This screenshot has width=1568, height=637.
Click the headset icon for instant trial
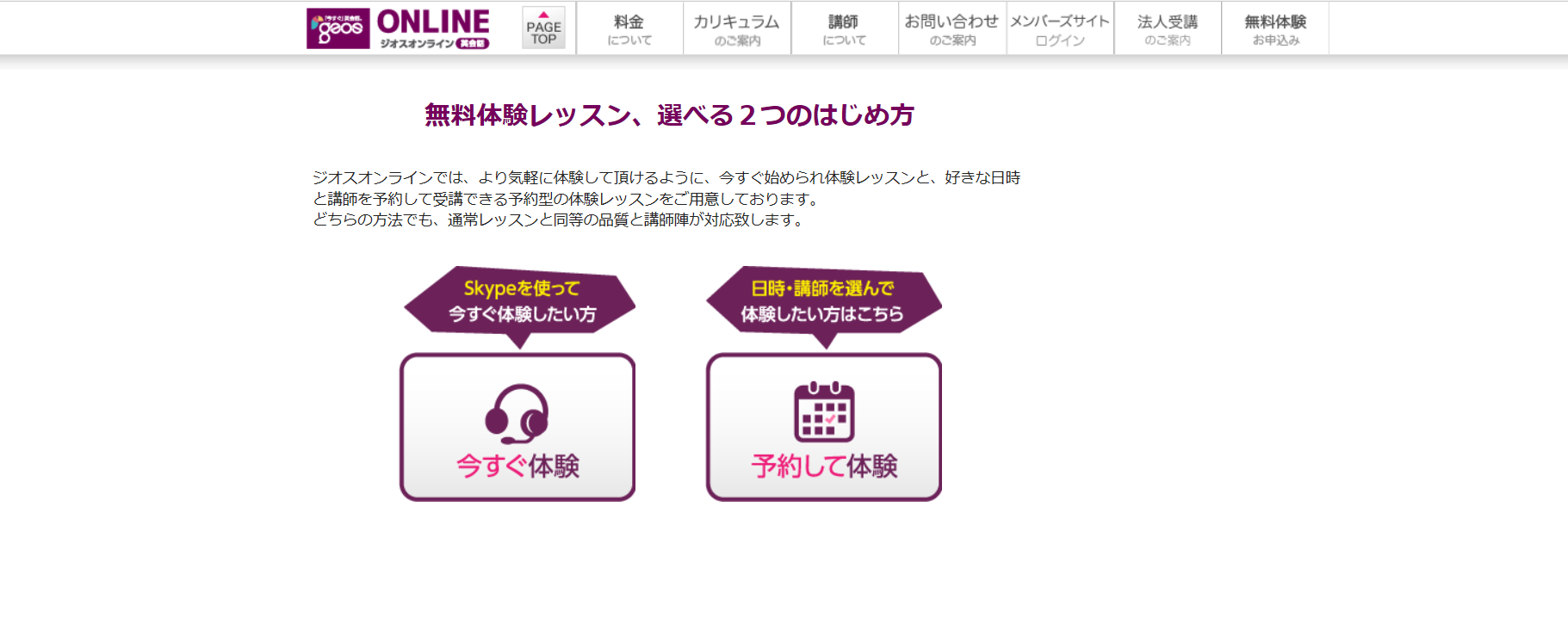point(517,412)
